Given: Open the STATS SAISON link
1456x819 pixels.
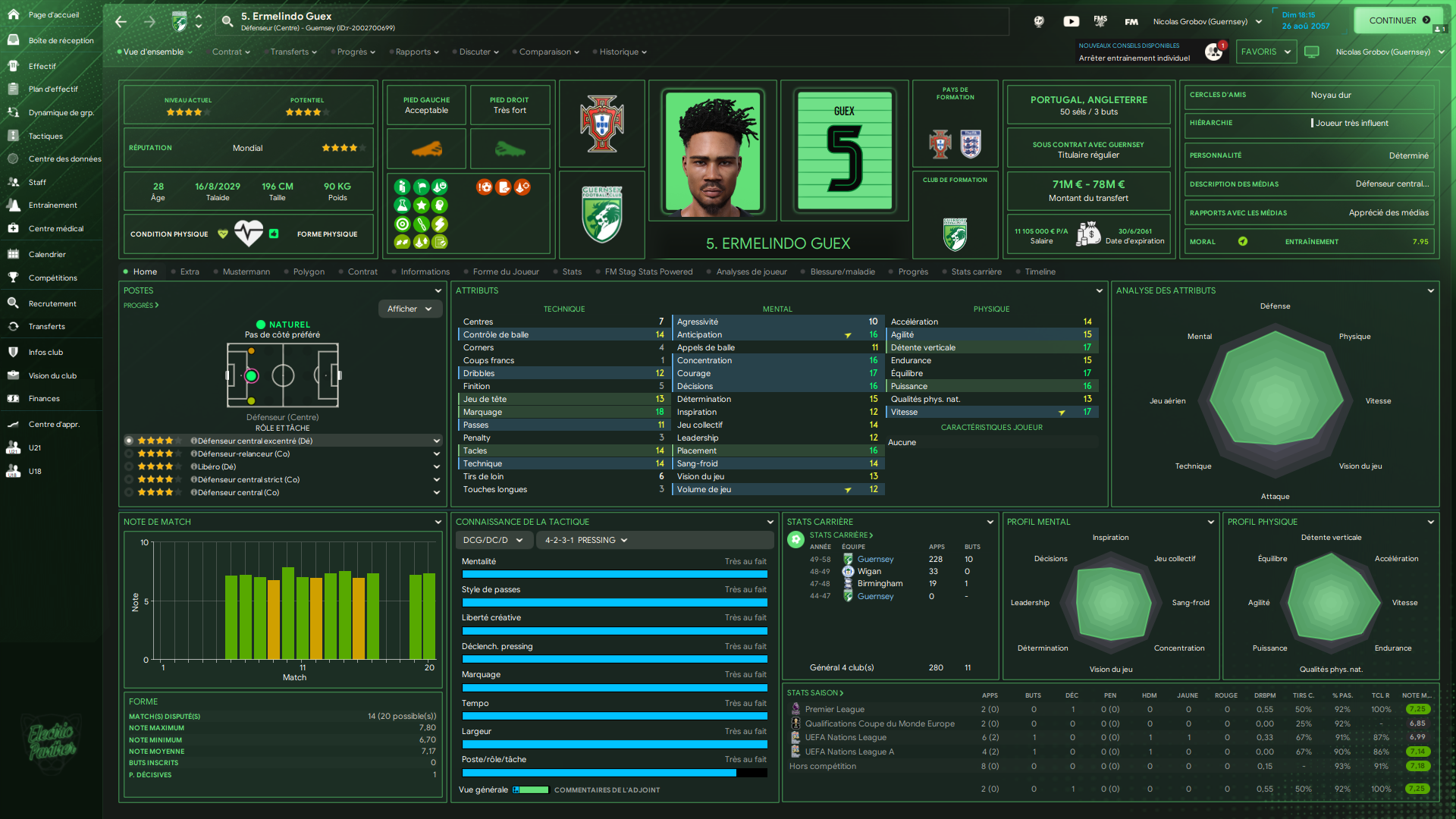Looking at the screenshot, I should point(814,692).
